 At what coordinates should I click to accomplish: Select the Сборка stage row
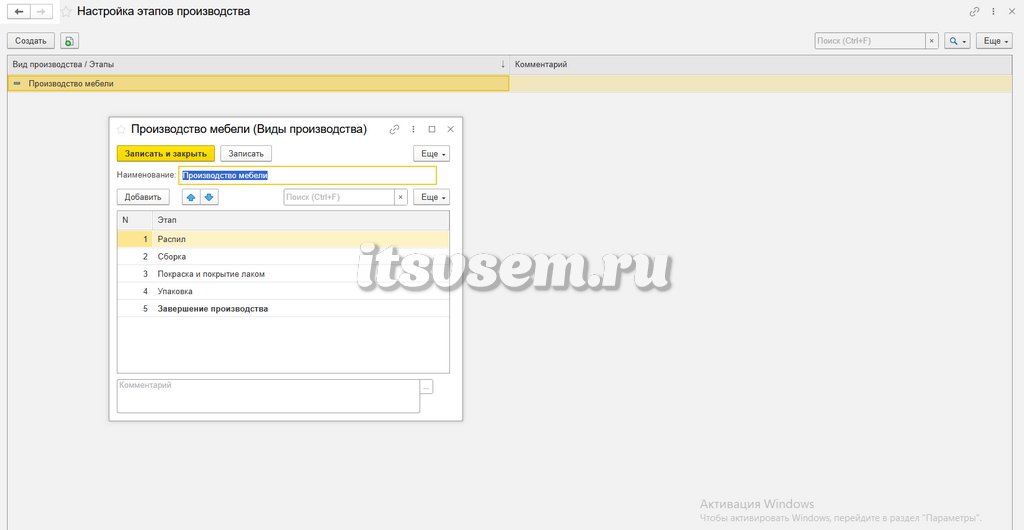point(283,257)
